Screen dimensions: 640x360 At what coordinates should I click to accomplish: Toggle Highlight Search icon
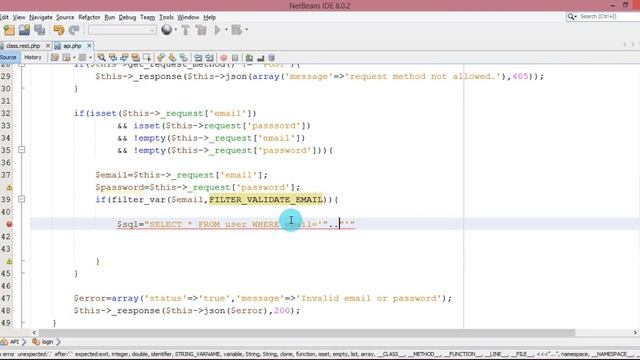tap(135, 58)
